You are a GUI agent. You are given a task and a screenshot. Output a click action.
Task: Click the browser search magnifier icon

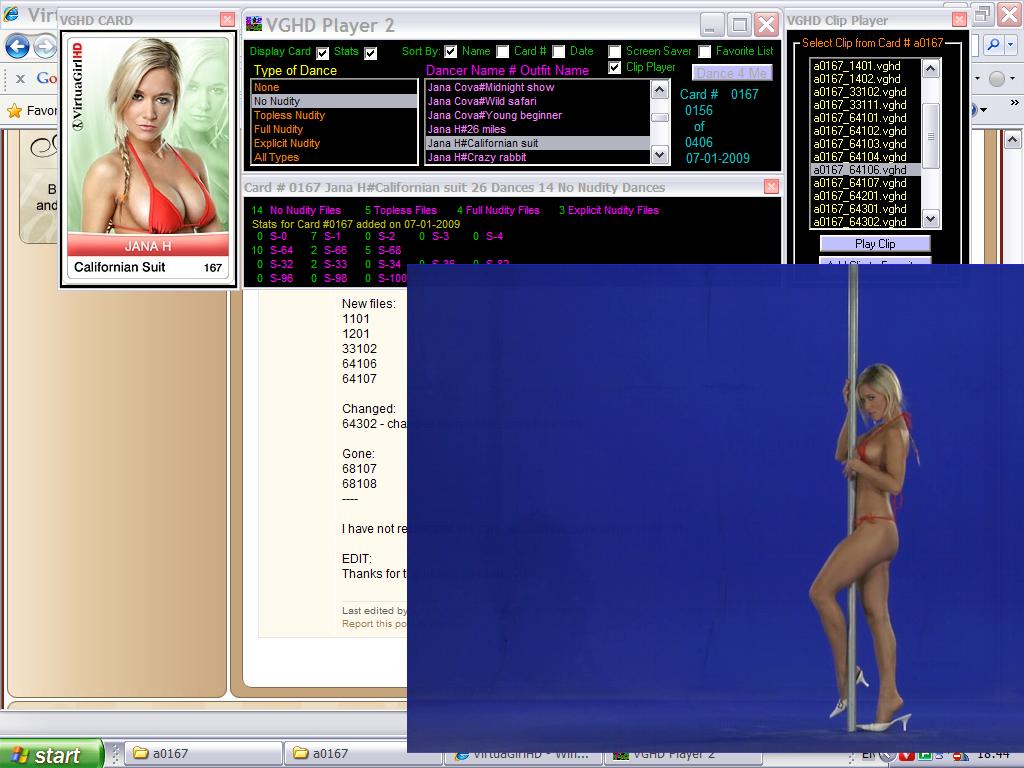[x=993, y=44]
